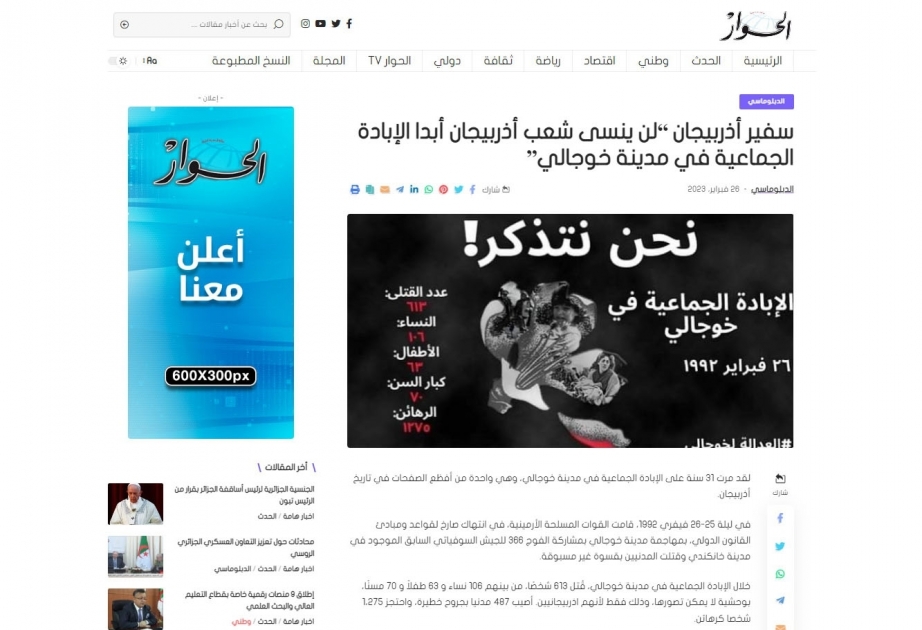Screen dimensions: 922x630
Task: Share on WhatsApp from the vertical share bar
Action: click(780, 574)
